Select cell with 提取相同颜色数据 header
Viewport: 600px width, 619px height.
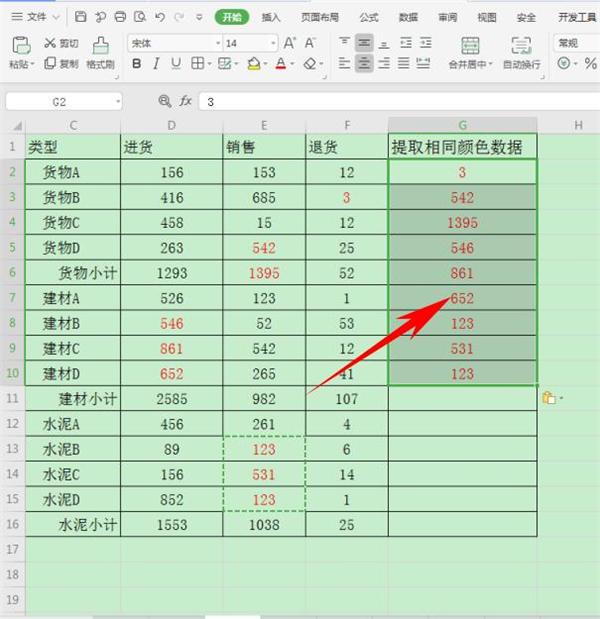point(462,147)
